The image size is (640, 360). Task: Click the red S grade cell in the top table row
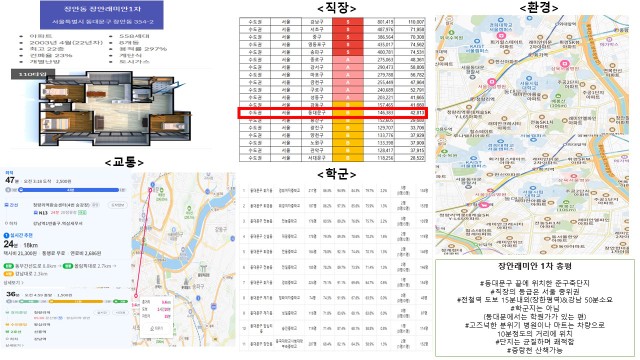[x=348, y=22]
